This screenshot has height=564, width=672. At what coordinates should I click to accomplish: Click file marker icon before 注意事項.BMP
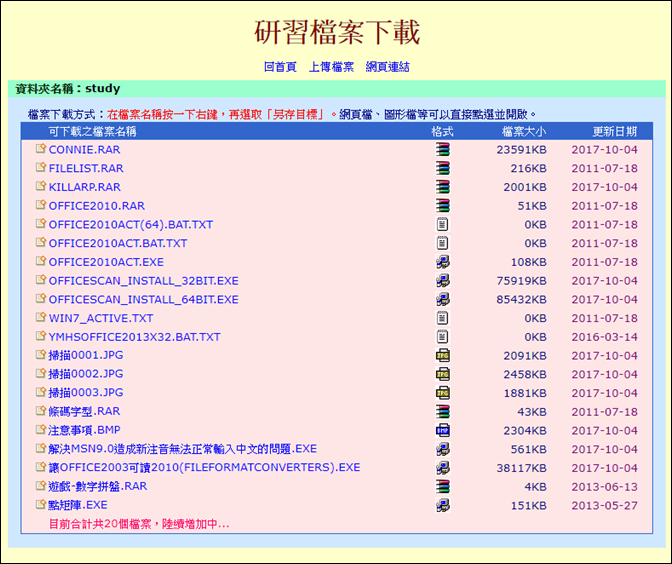41,429
